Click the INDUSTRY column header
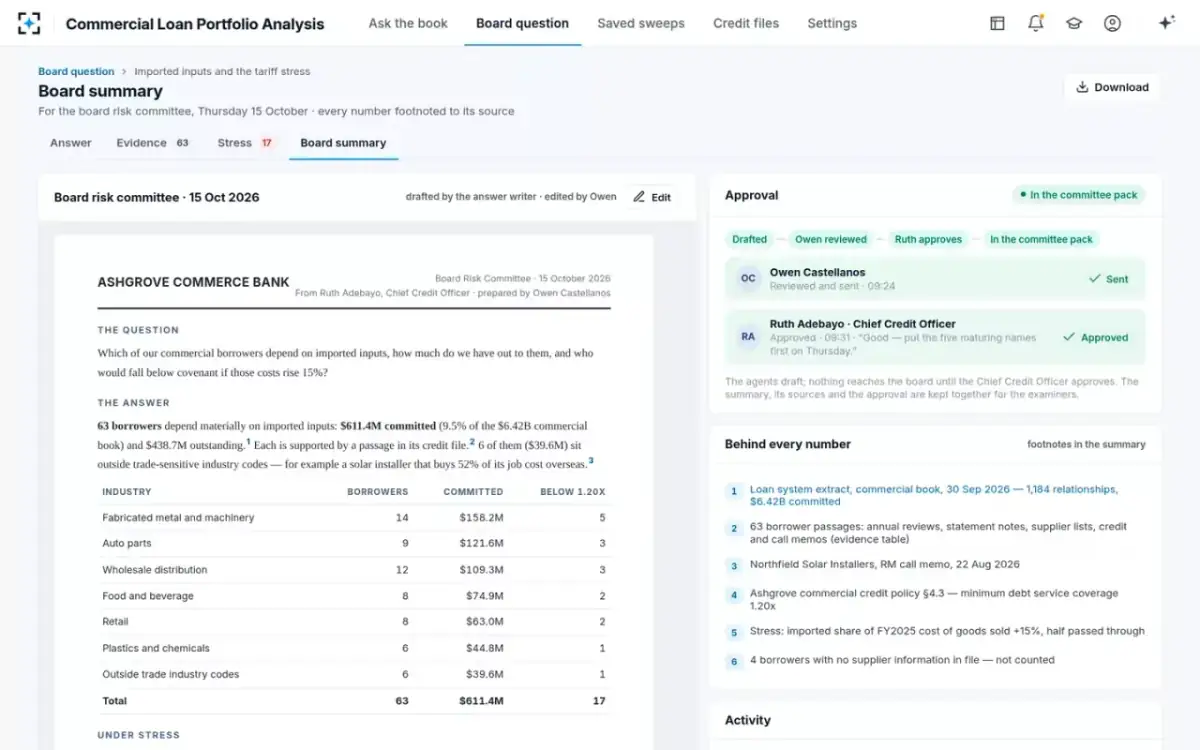This screenshot has height=750, width=1200. coord(127,492)
